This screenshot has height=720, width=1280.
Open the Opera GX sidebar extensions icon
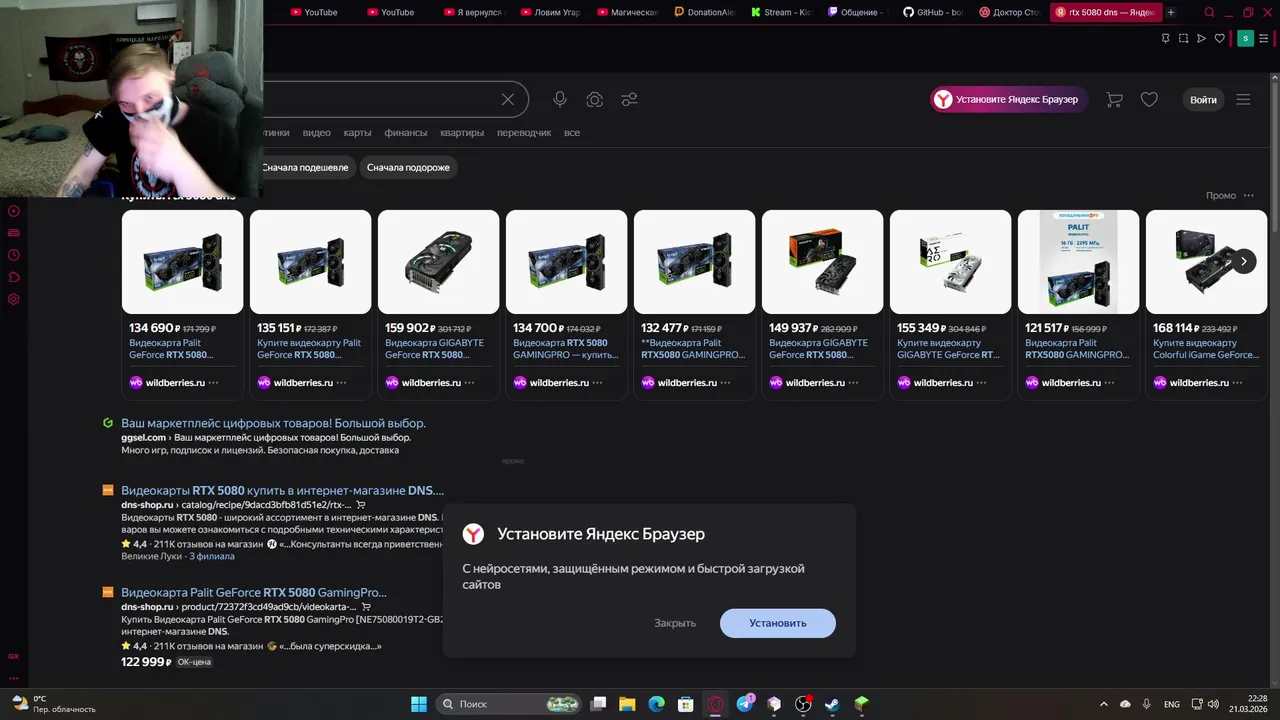click(x=14, y=277)
